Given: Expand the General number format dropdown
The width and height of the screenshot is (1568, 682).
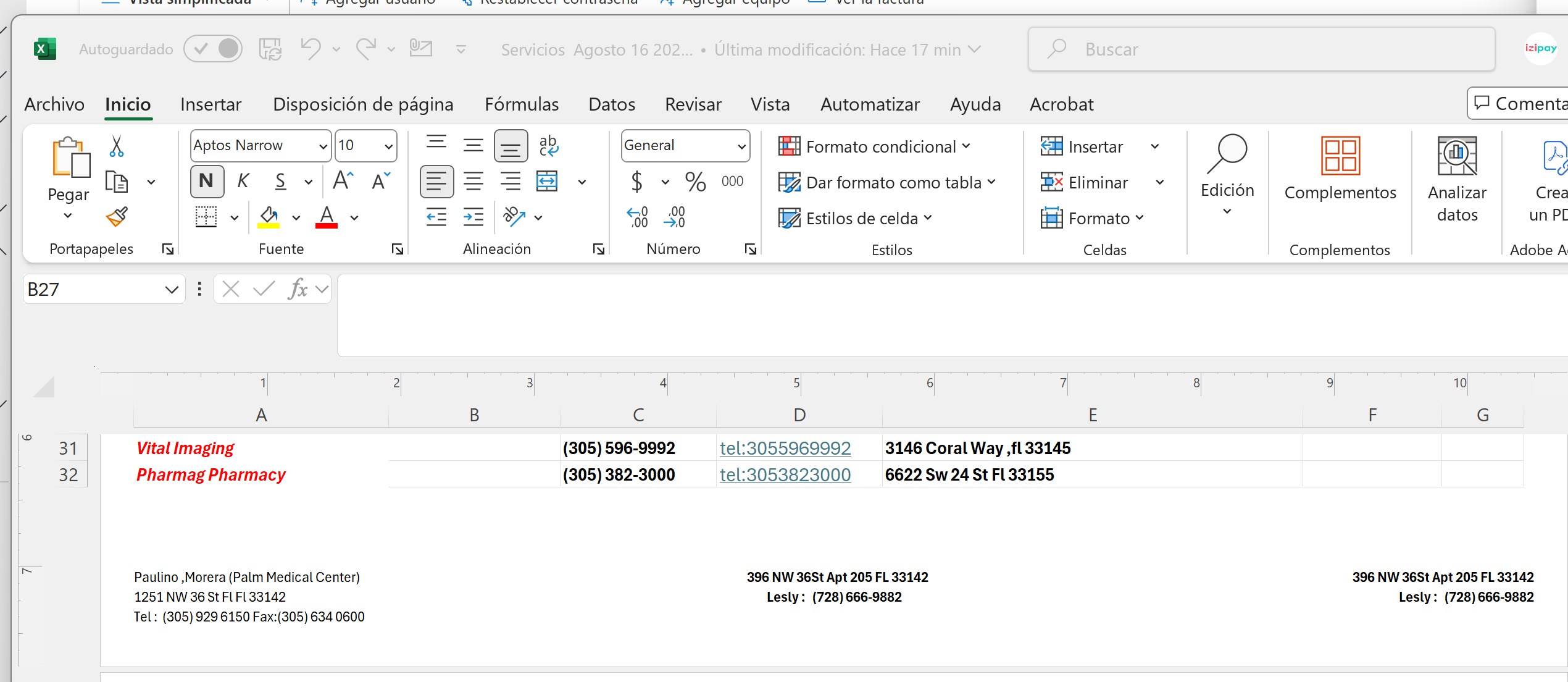Looking at the screenshot, I should (x=741, y=146).
